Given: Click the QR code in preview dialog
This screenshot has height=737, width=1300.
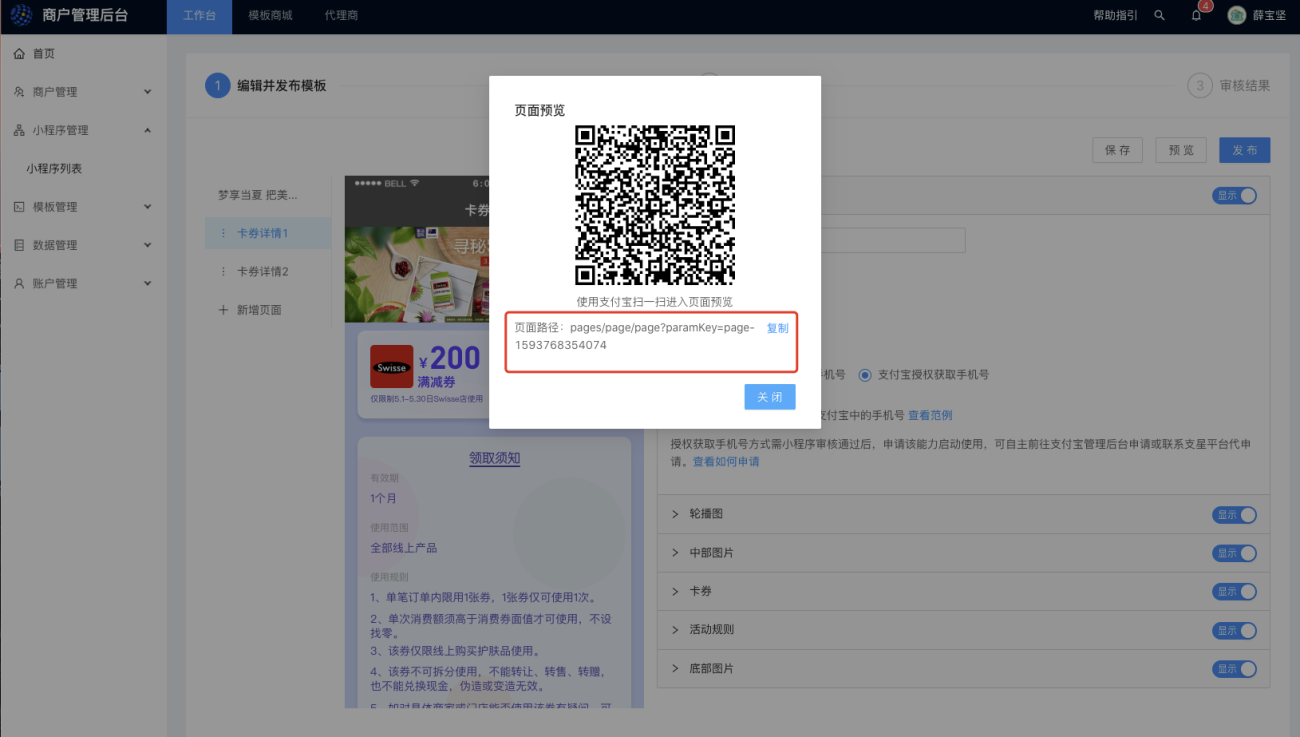Looking at the screenshot, I should coord(655,205).
